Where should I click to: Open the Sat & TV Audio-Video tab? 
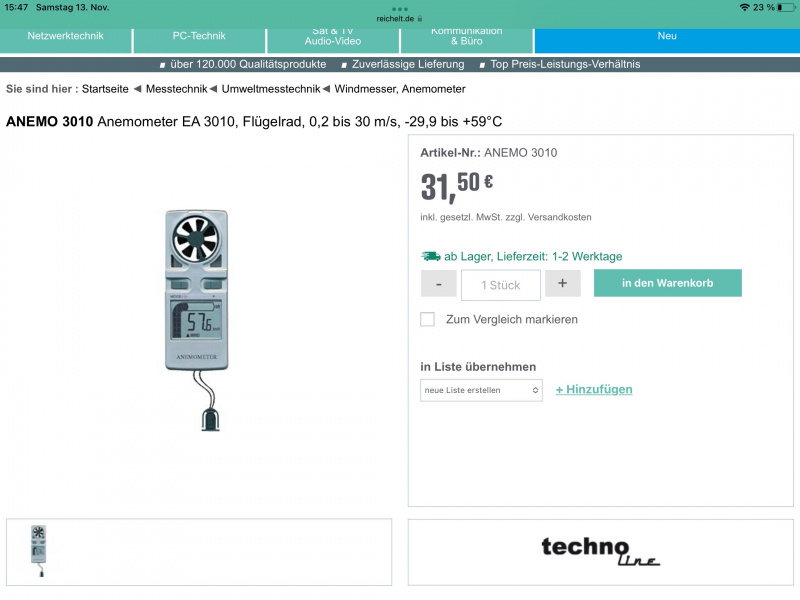pos(333,40)
